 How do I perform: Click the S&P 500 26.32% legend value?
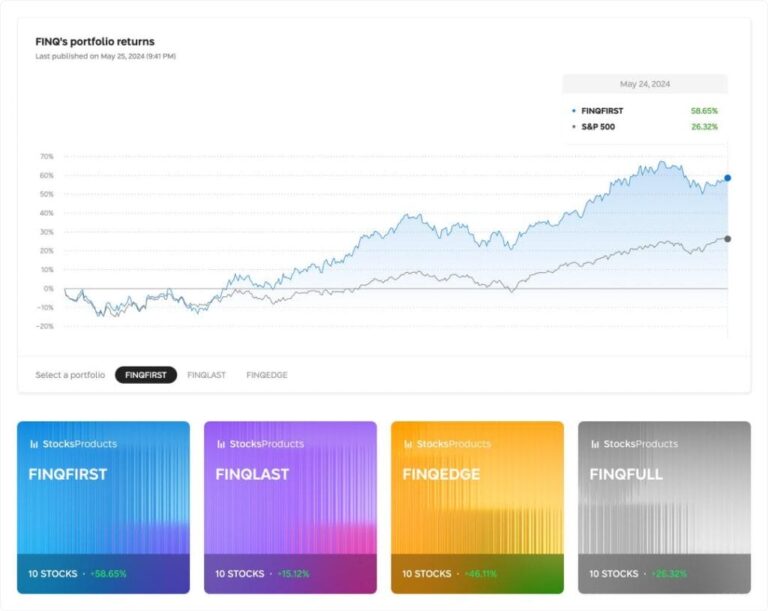[x=704, y=127]
